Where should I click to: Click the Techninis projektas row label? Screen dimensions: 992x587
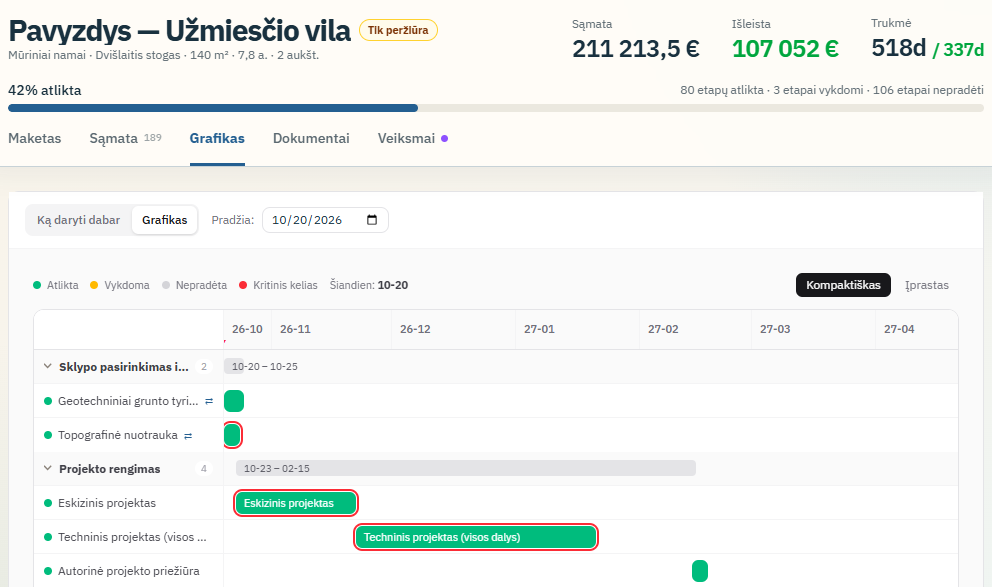coord(132,537)
